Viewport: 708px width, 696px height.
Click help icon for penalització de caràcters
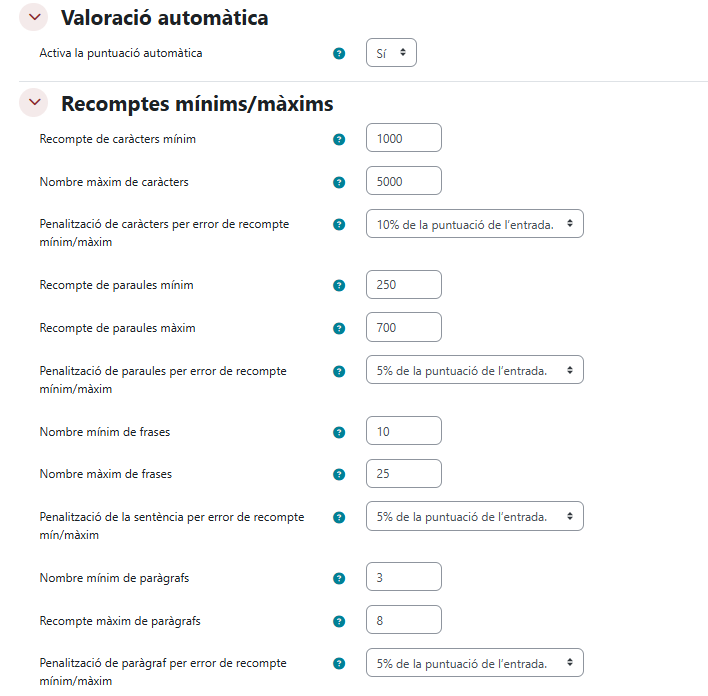[339, 224]
